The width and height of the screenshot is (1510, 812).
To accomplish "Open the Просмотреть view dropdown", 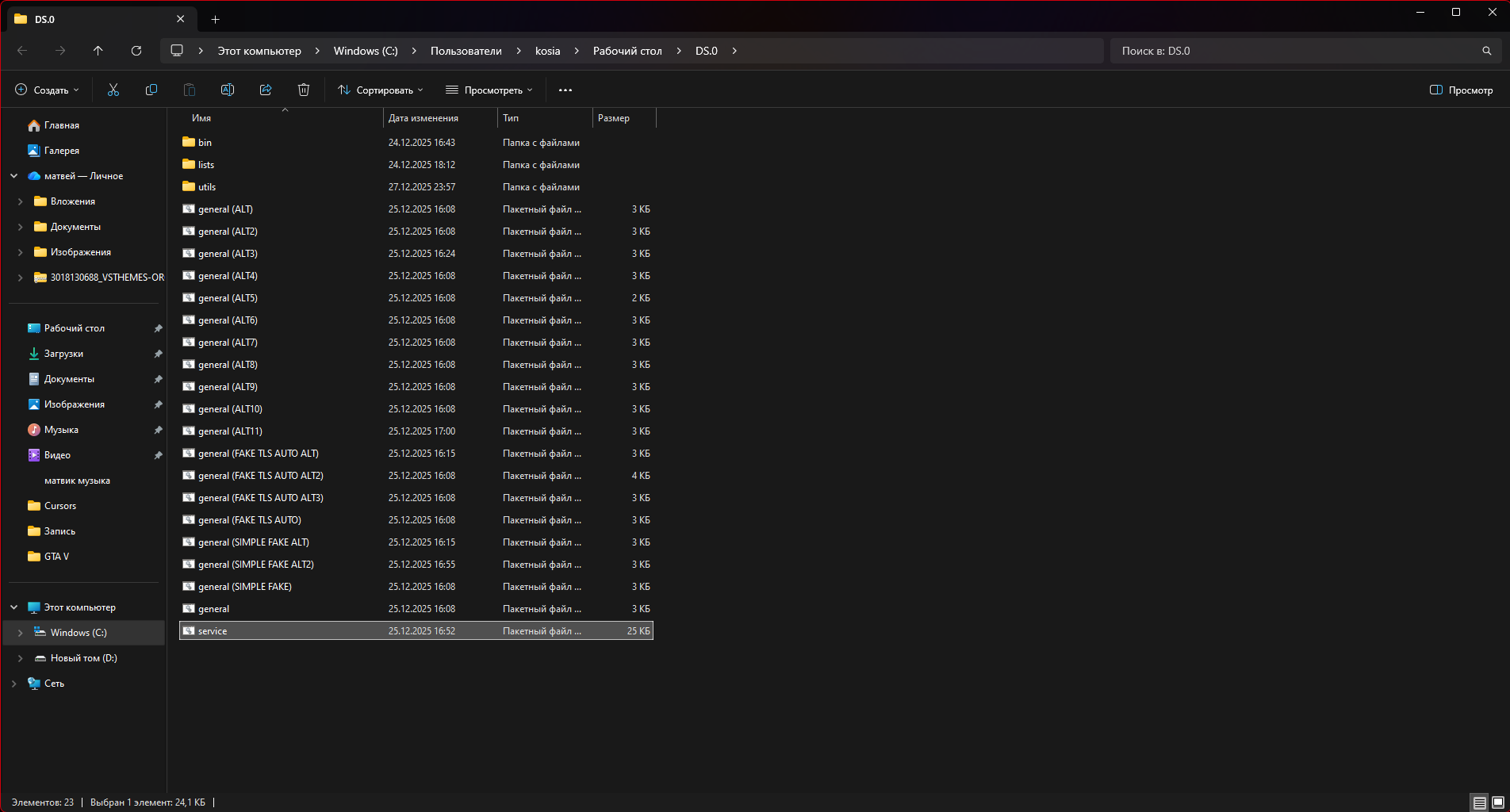I will pos(489,90).
